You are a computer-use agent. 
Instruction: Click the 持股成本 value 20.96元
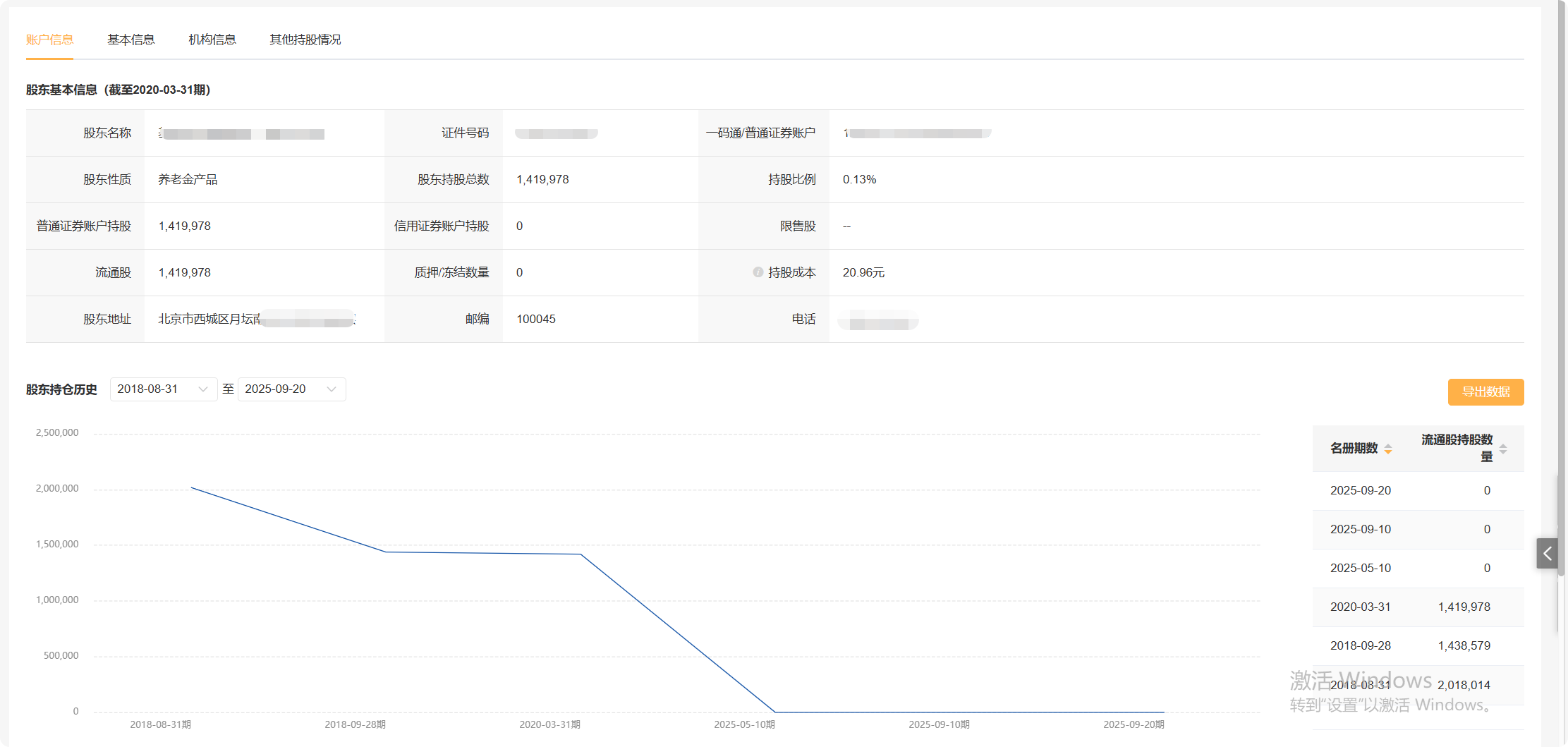pyautogui.click(x=863, y=273)
